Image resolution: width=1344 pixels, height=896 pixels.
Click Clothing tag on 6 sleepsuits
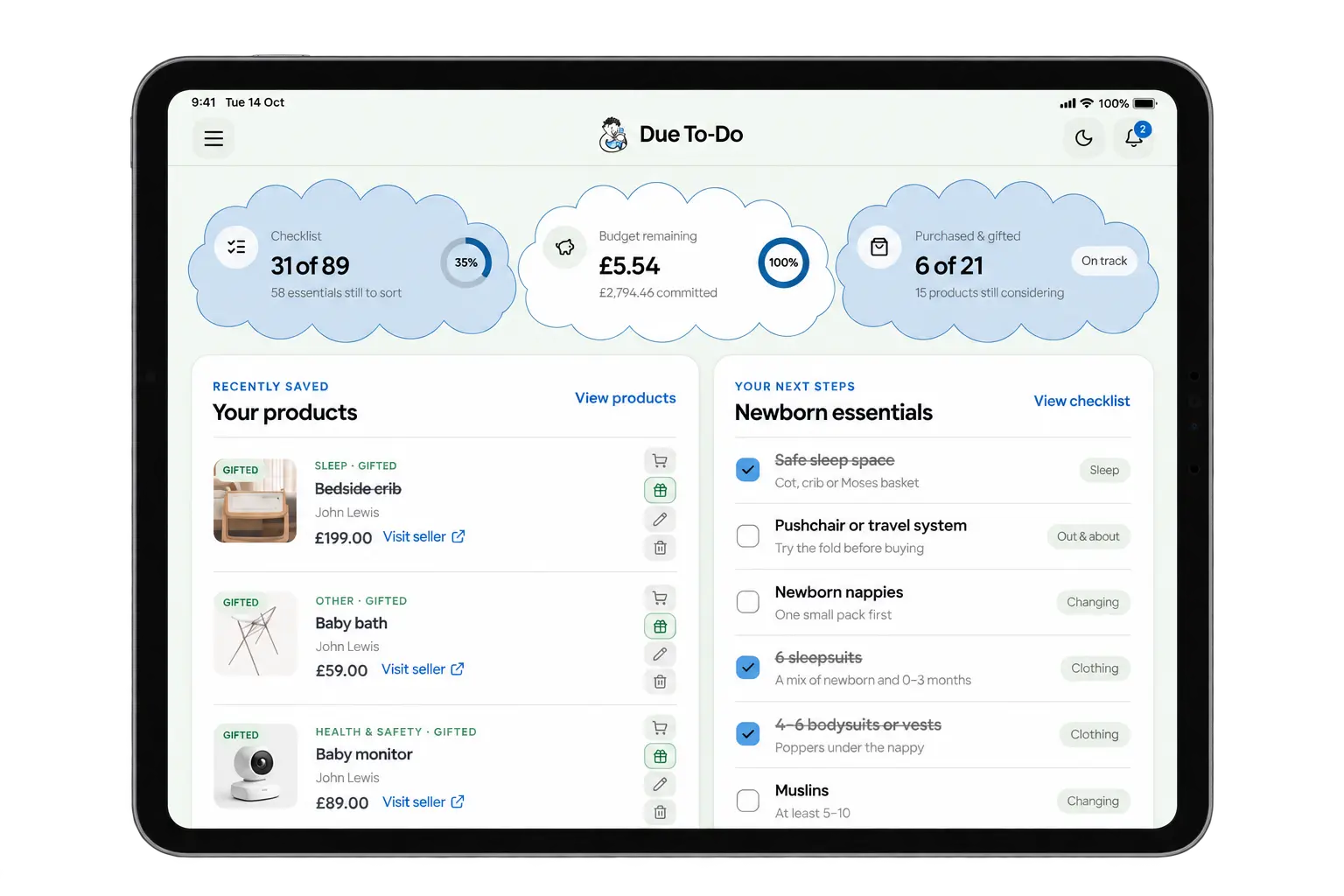click(x=1095, y=668)
